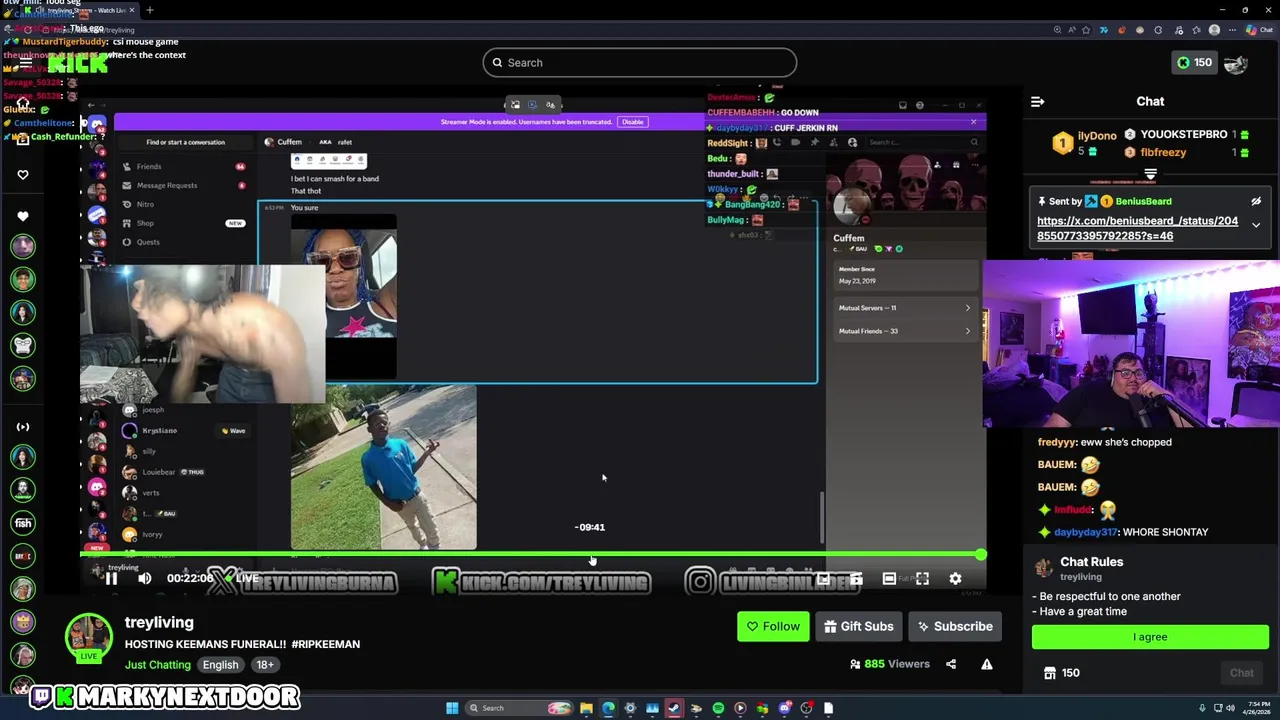Screen dimensions: 1280x720
Task: Open the KICK home logo
Action: click(78, 63)
